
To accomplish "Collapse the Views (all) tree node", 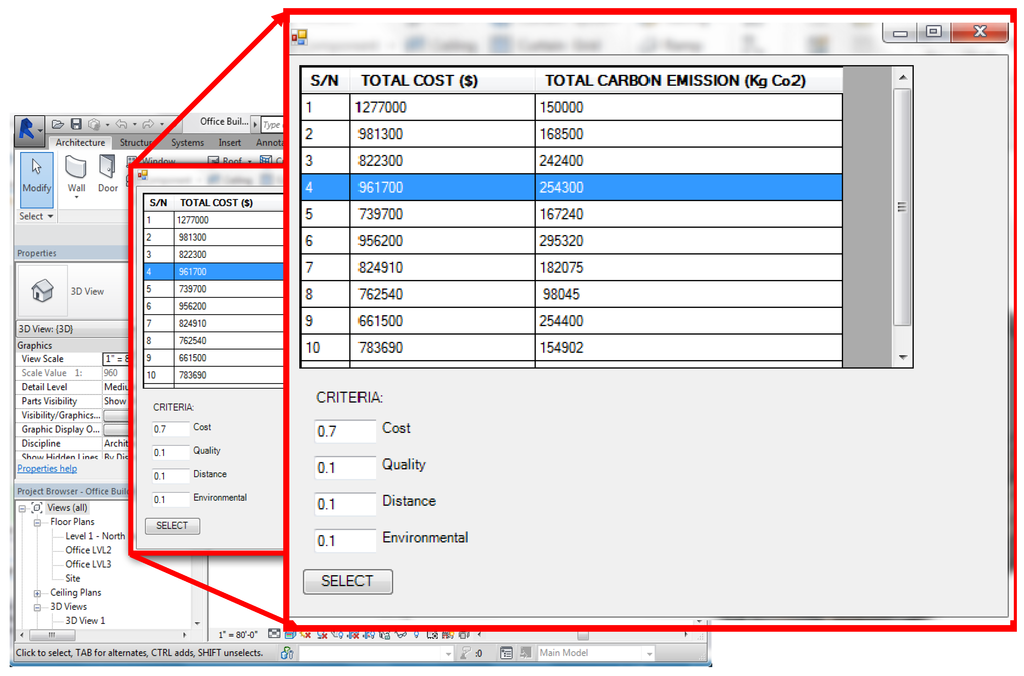I will 23,508.
